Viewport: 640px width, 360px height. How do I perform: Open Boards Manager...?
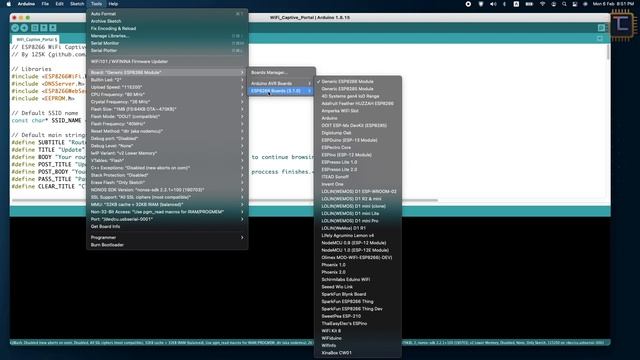coord(281,72)
